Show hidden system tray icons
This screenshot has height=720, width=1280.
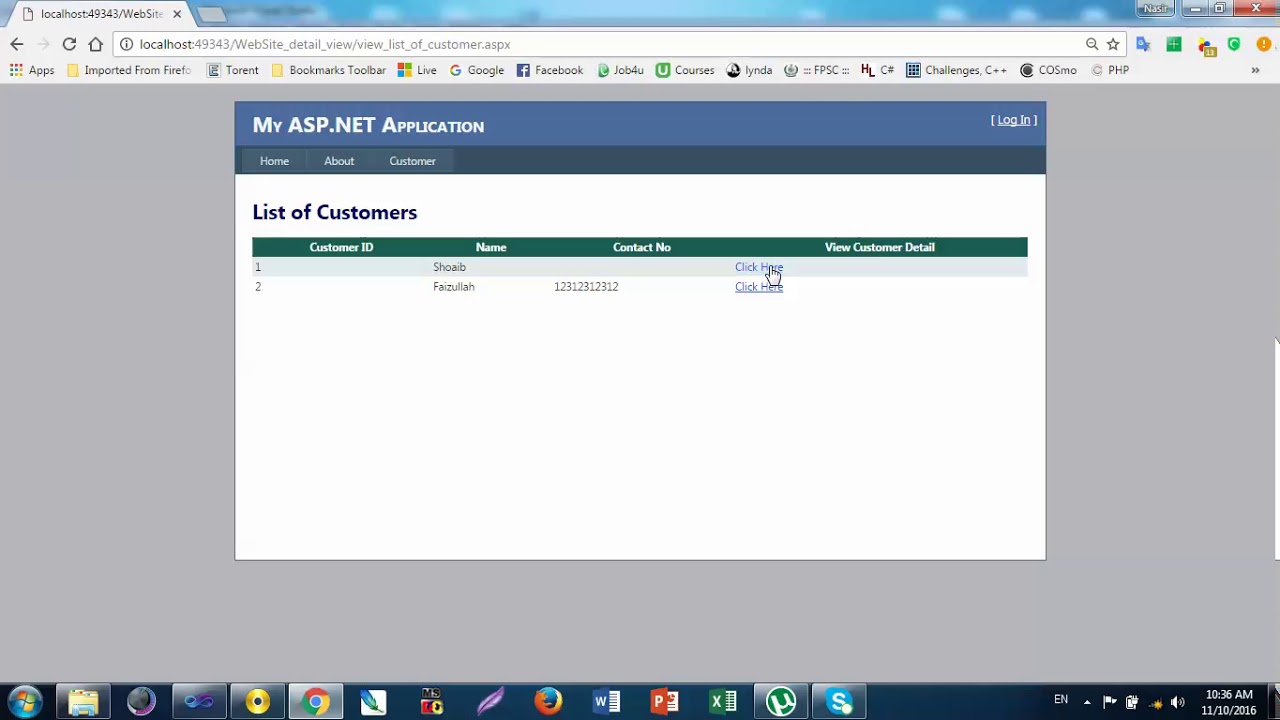(x=1087, y=702)
